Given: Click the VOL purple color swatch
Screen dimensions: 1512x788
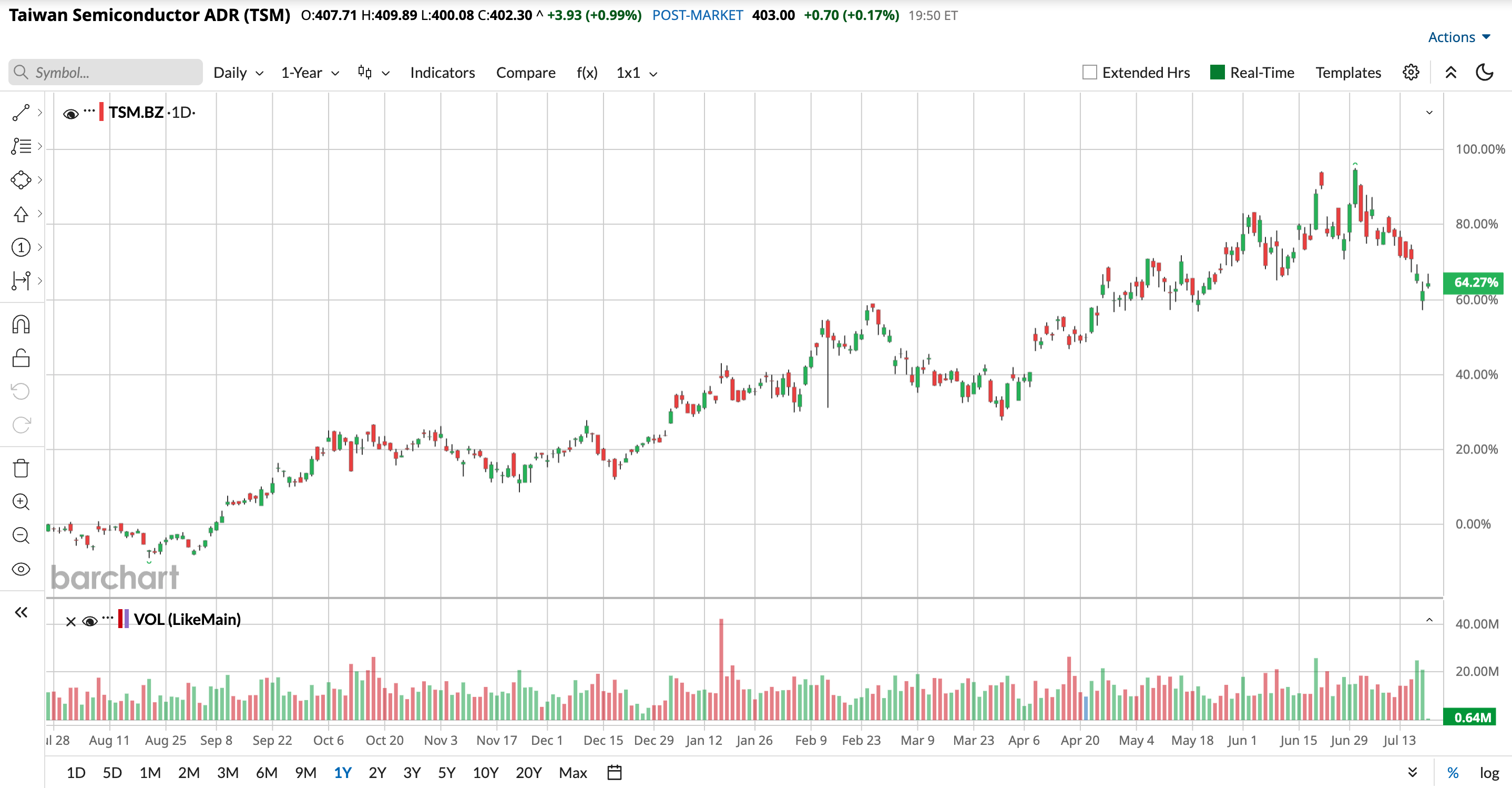Looking at the screenshot, I should point(126,619).
